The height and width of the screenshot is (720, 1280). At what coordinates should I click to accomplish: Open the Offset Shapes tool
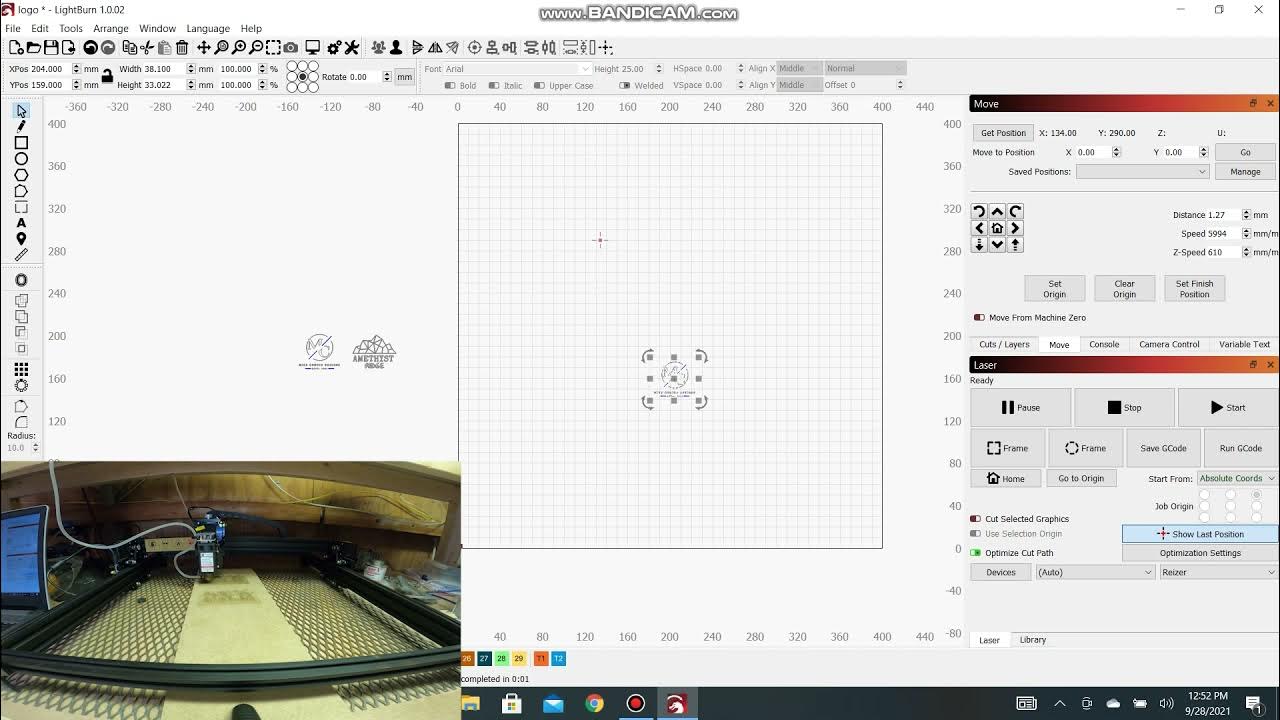coord(21,280)
